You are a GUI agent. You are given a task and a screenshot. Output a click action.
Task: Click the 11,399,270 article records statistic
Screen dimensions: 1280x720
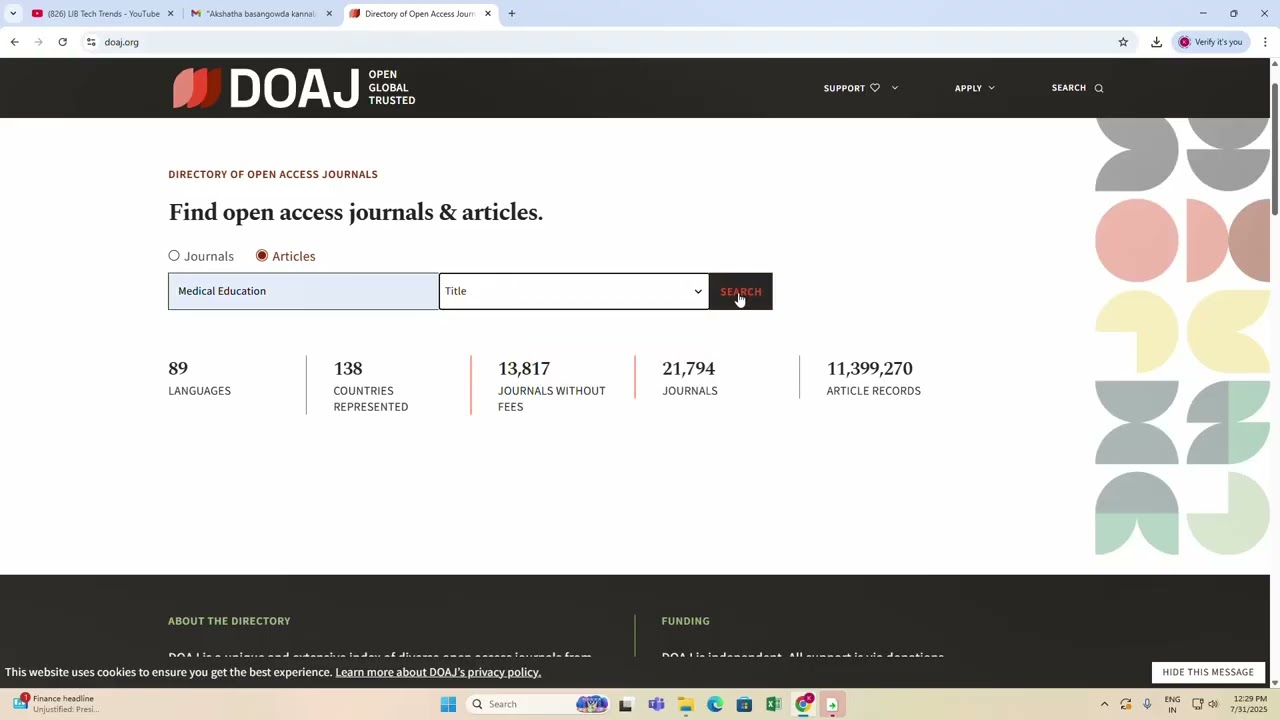(873, 379)
